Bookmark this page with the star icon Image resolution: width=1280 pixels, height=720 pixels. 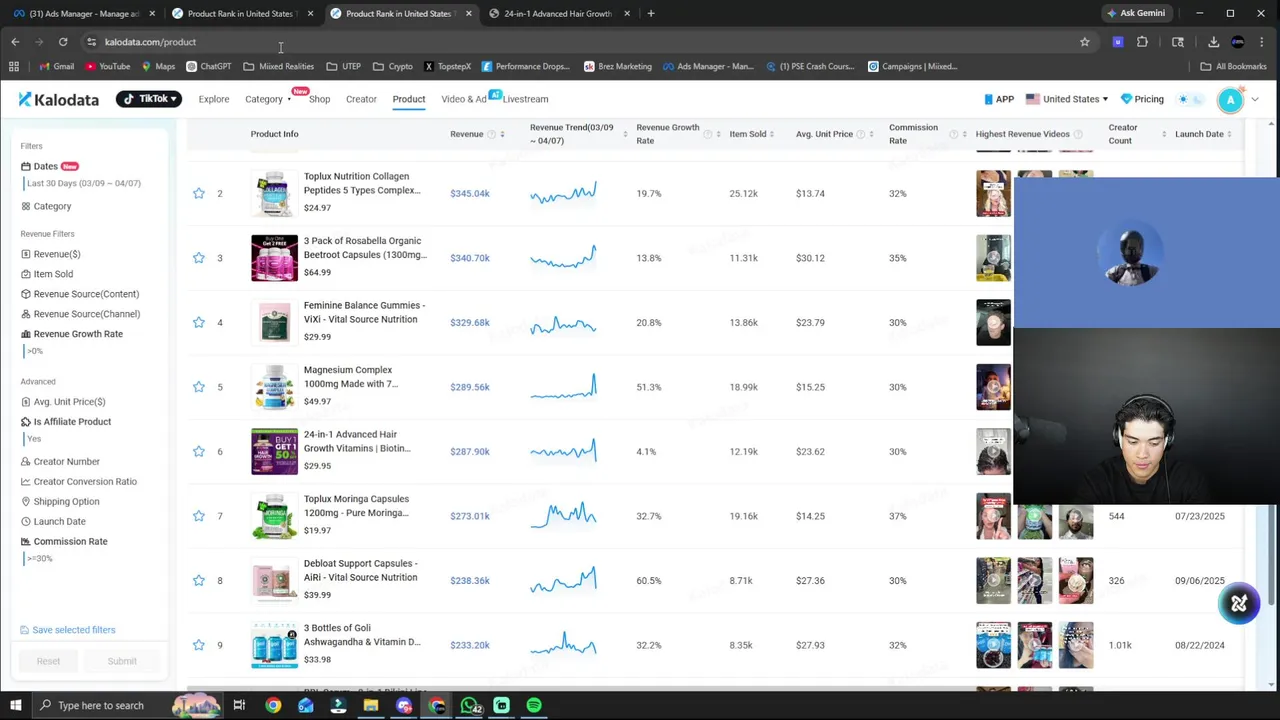click(1084, 42)
